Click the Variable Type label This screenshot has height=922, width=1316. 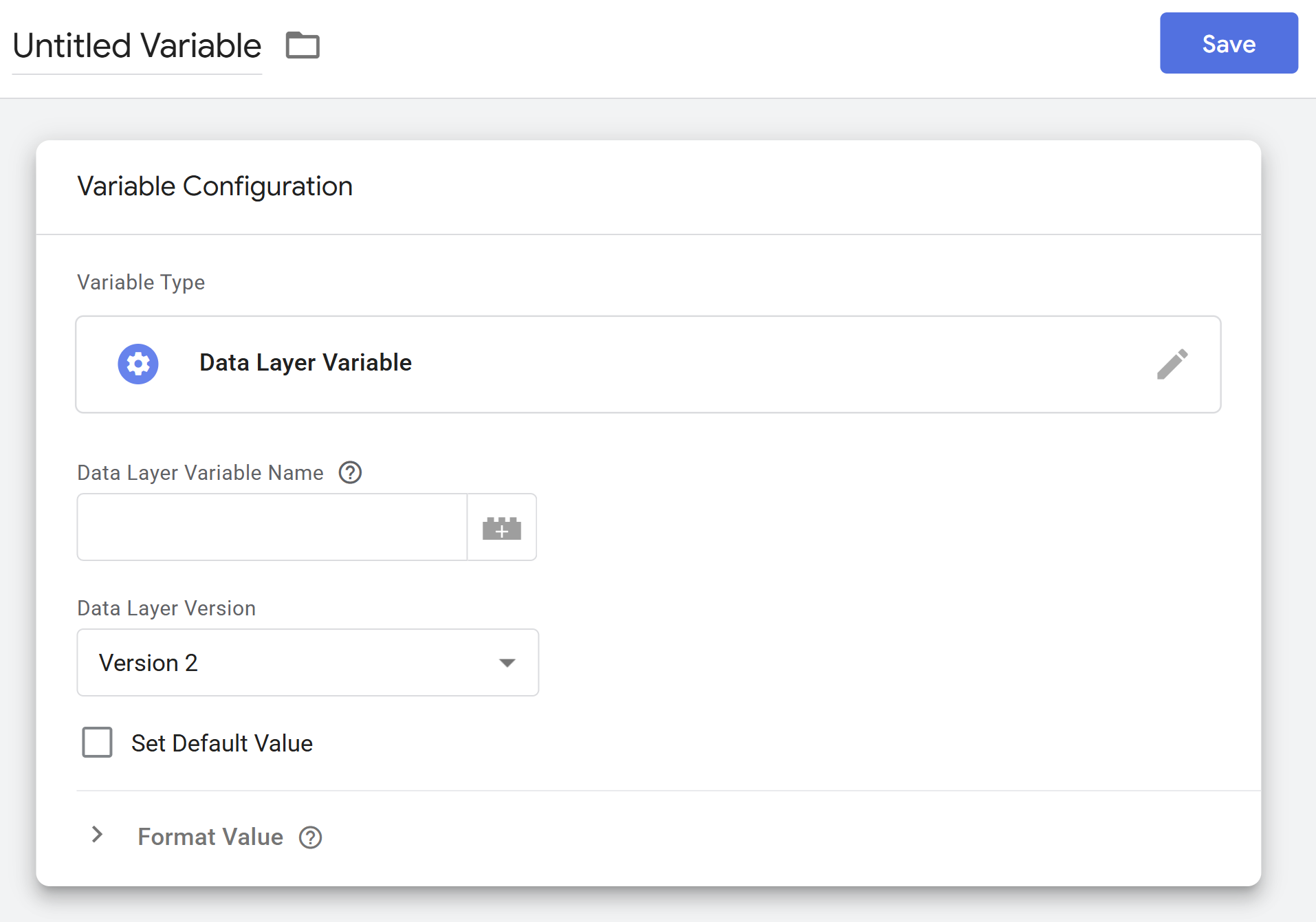tap(141, 283)
